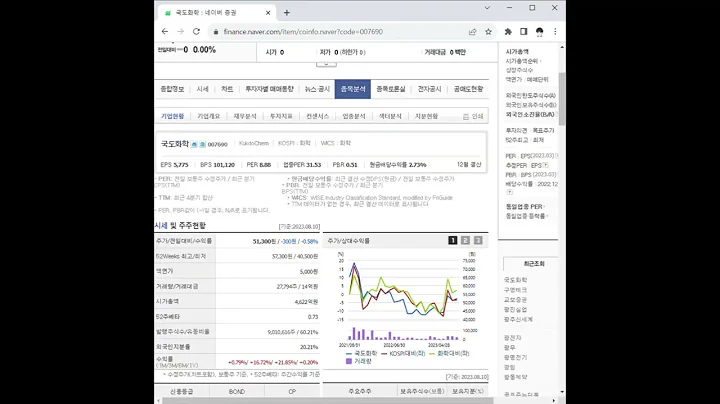Screen dimensions: 720x404
Task: Select the 재무분석 sub-tab
Action: [245, 117]
